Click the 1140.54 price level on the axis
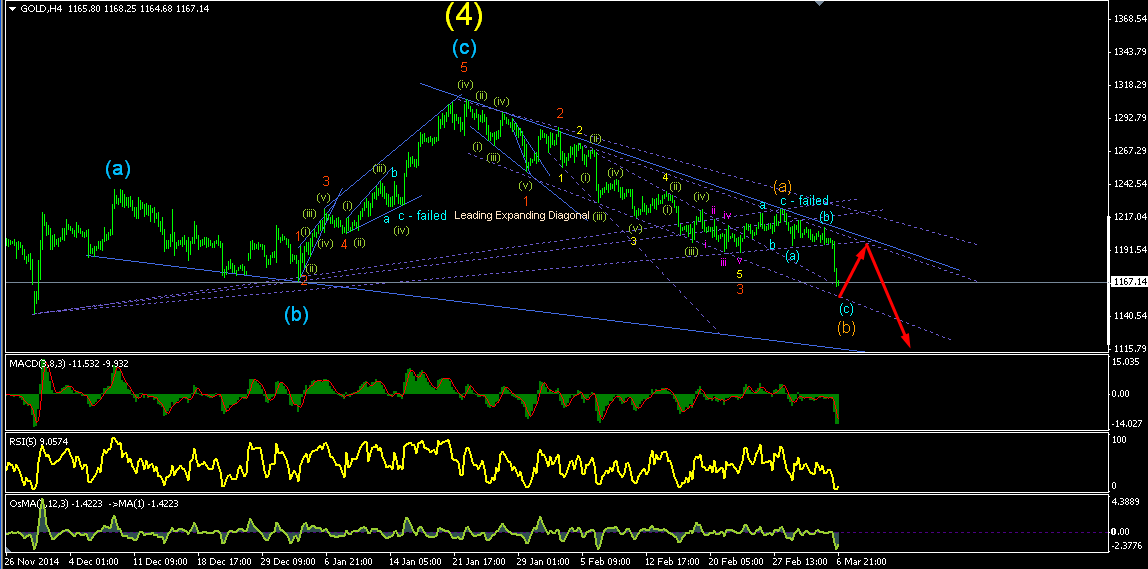 [1128, 316]
